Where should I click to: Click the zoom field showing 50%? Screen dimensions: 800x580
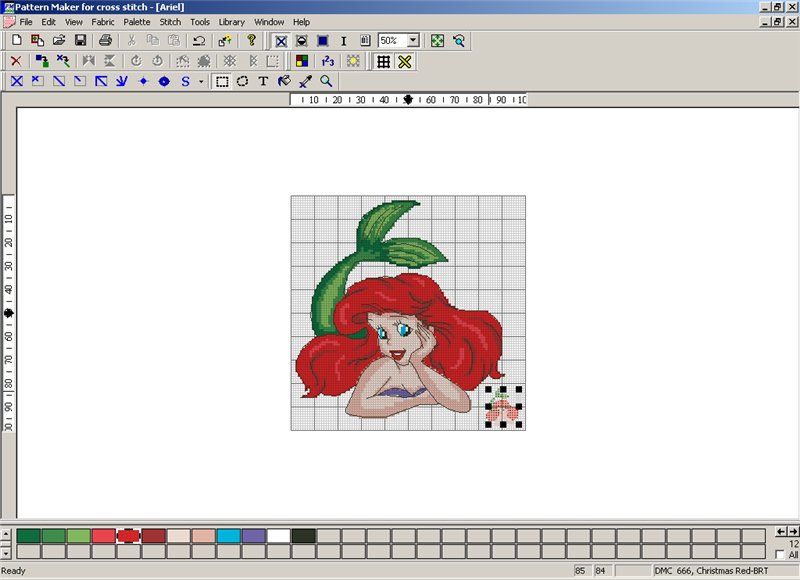tap(393, 40)
